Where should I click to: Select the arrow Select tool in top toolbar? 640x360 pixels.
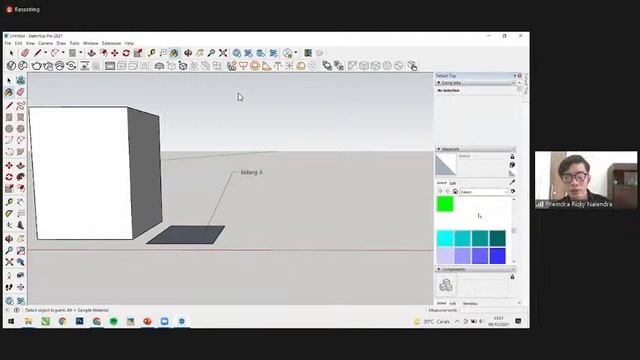pyautogui.click(x=11, y=53)
